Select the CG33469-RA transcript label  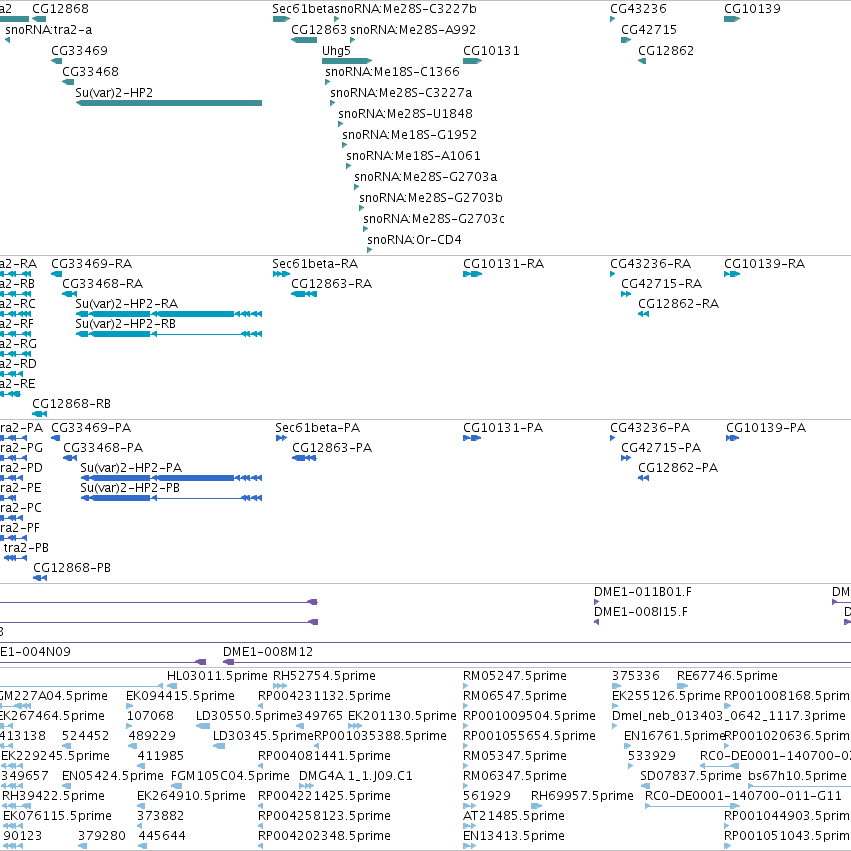[92, 264]
